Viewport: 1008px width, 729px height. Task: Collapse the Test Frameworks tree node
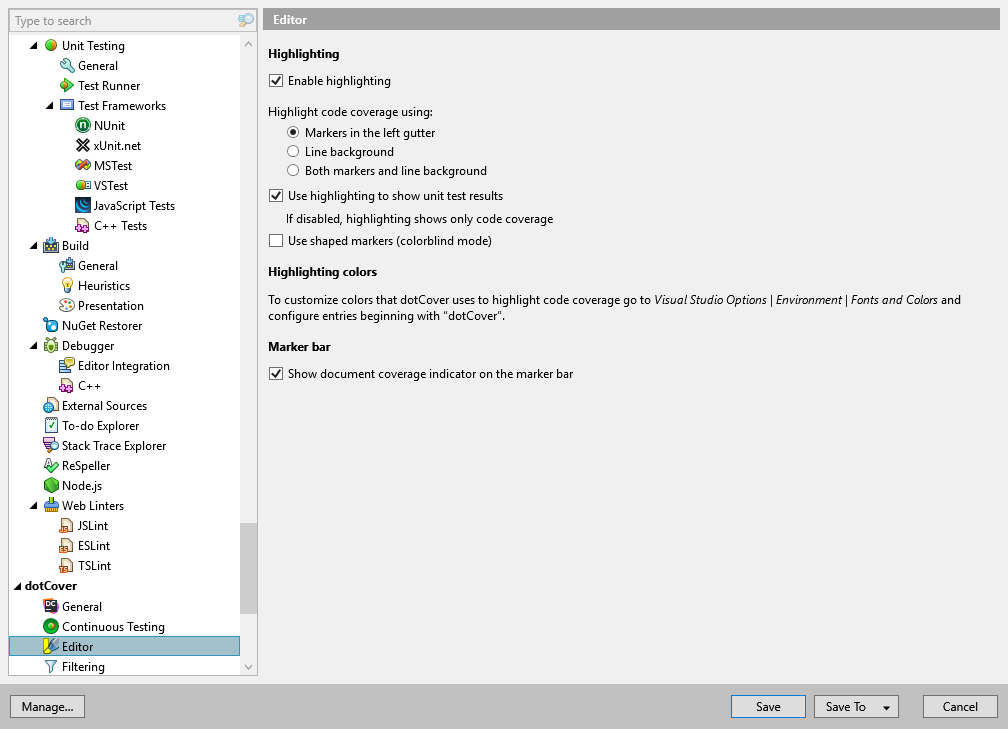[50, 105]
